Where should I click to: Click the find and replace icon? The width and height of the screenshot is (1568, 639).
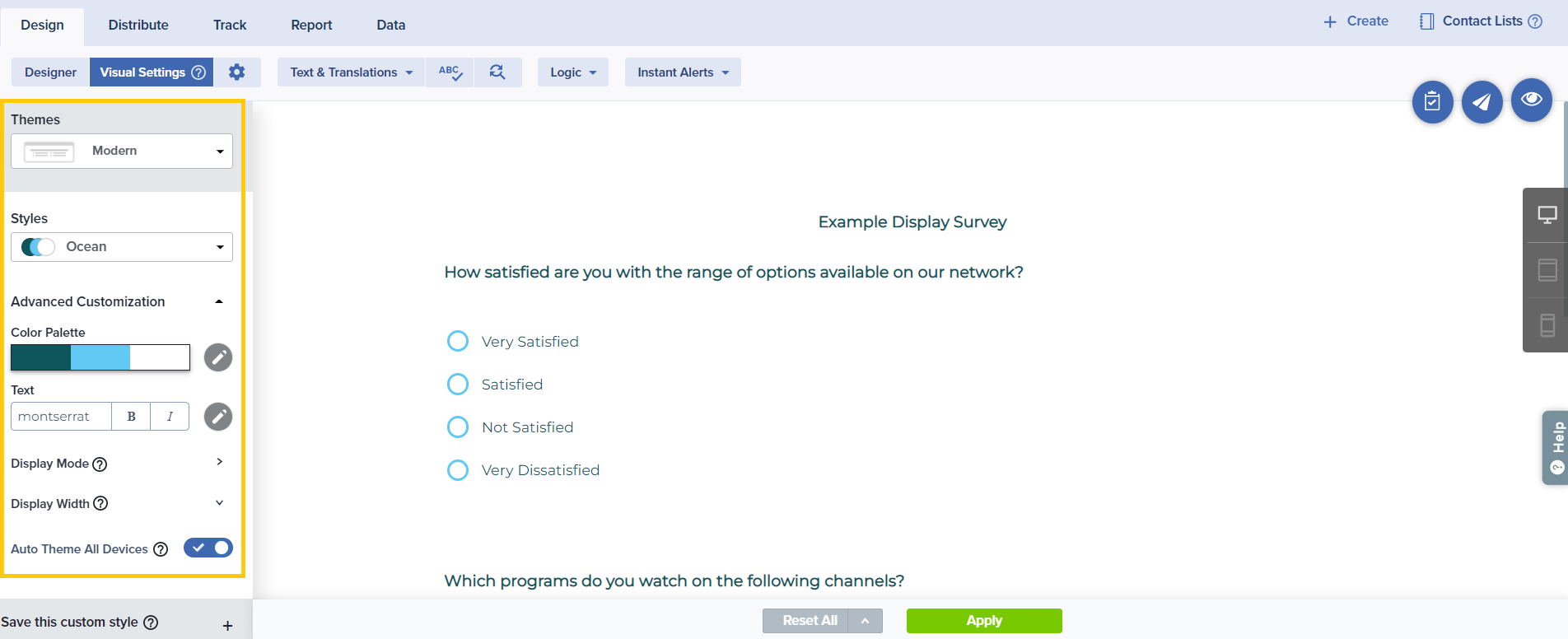497,72
